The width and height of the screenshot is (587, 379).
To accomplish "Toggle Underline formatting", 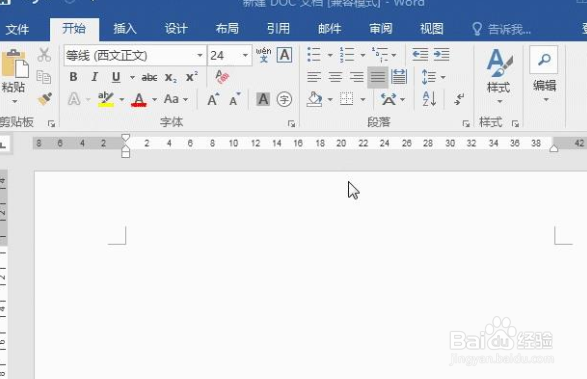I will [116, 77].
